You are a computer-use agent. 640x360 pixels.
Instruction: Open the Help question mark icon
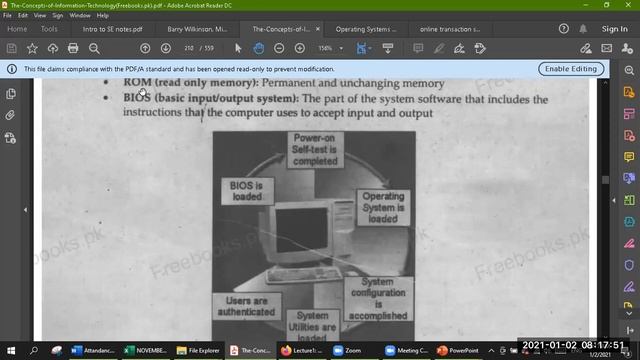(x=564, y=29)
